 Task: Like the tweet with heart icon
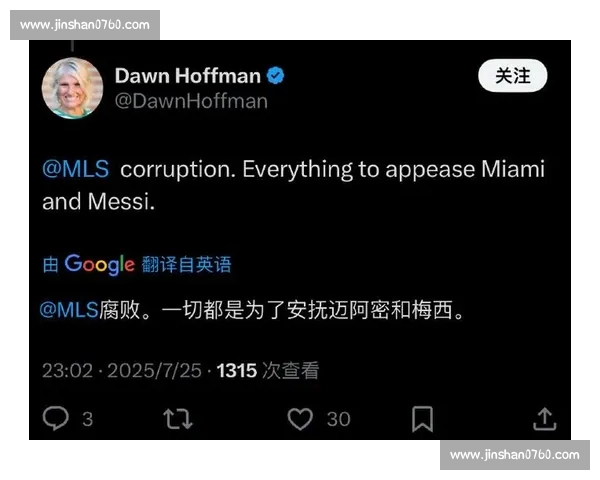click(300, 419)
